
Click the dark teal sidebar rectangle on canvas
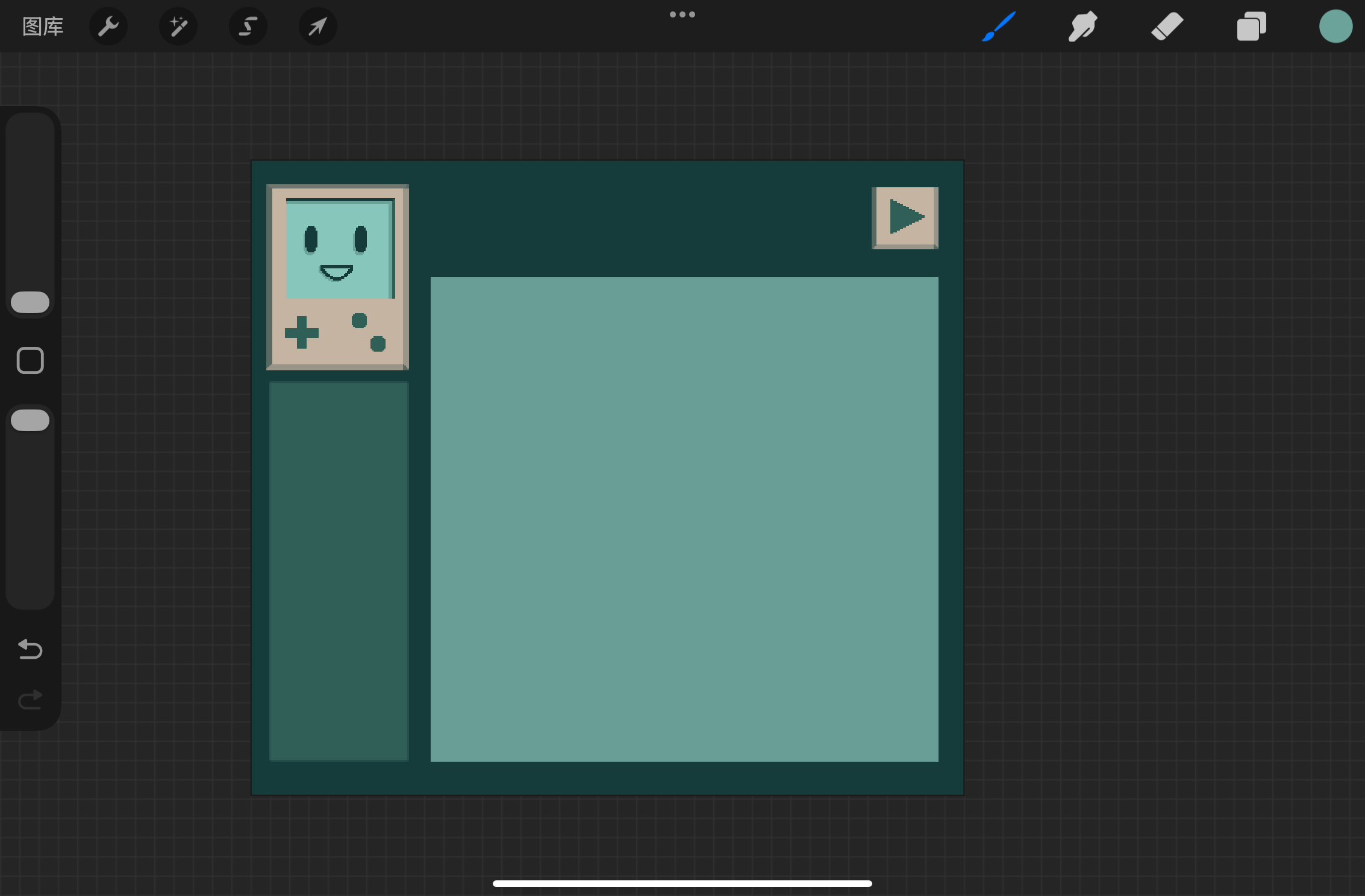[339, 571]
